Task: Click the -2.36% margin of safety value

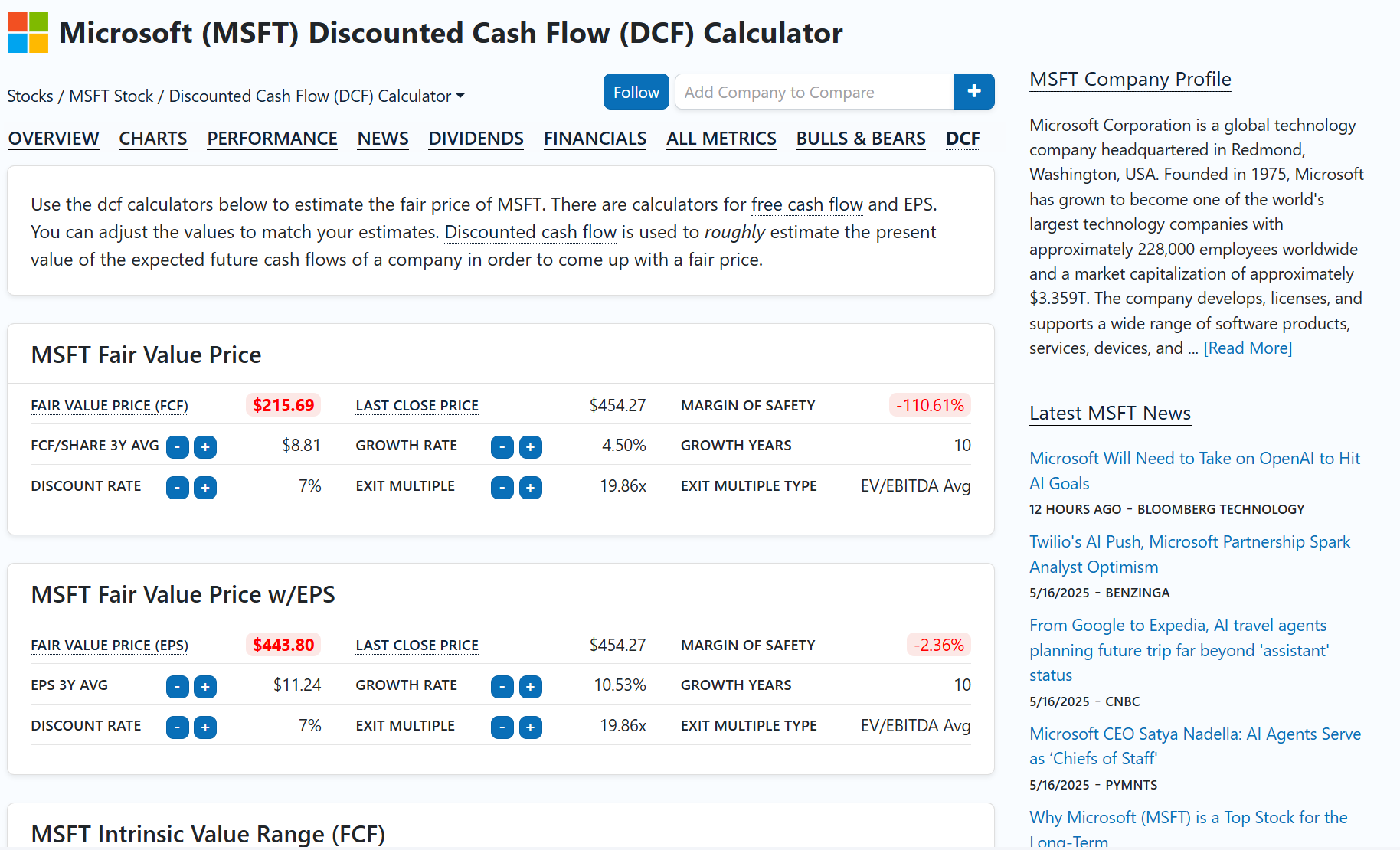Action: coord(939,645)
